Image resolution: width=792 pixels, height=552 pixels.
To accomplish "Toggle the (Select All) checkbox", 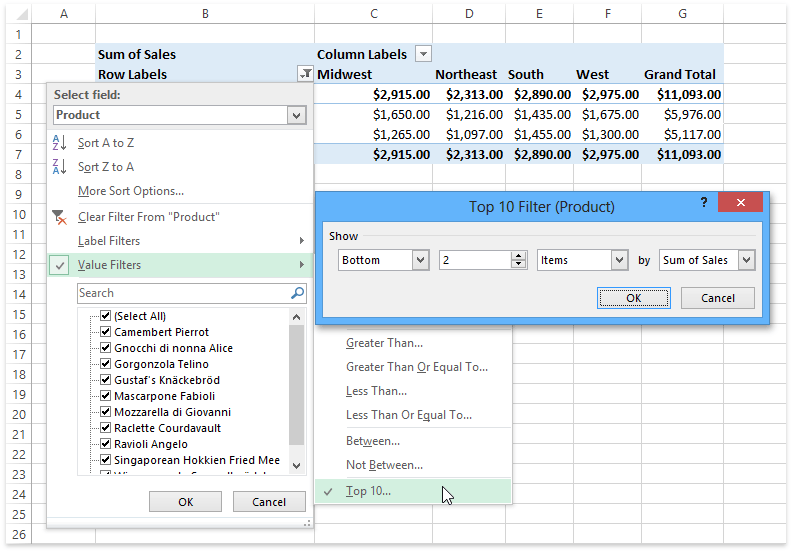I will (x=106, y=316).
